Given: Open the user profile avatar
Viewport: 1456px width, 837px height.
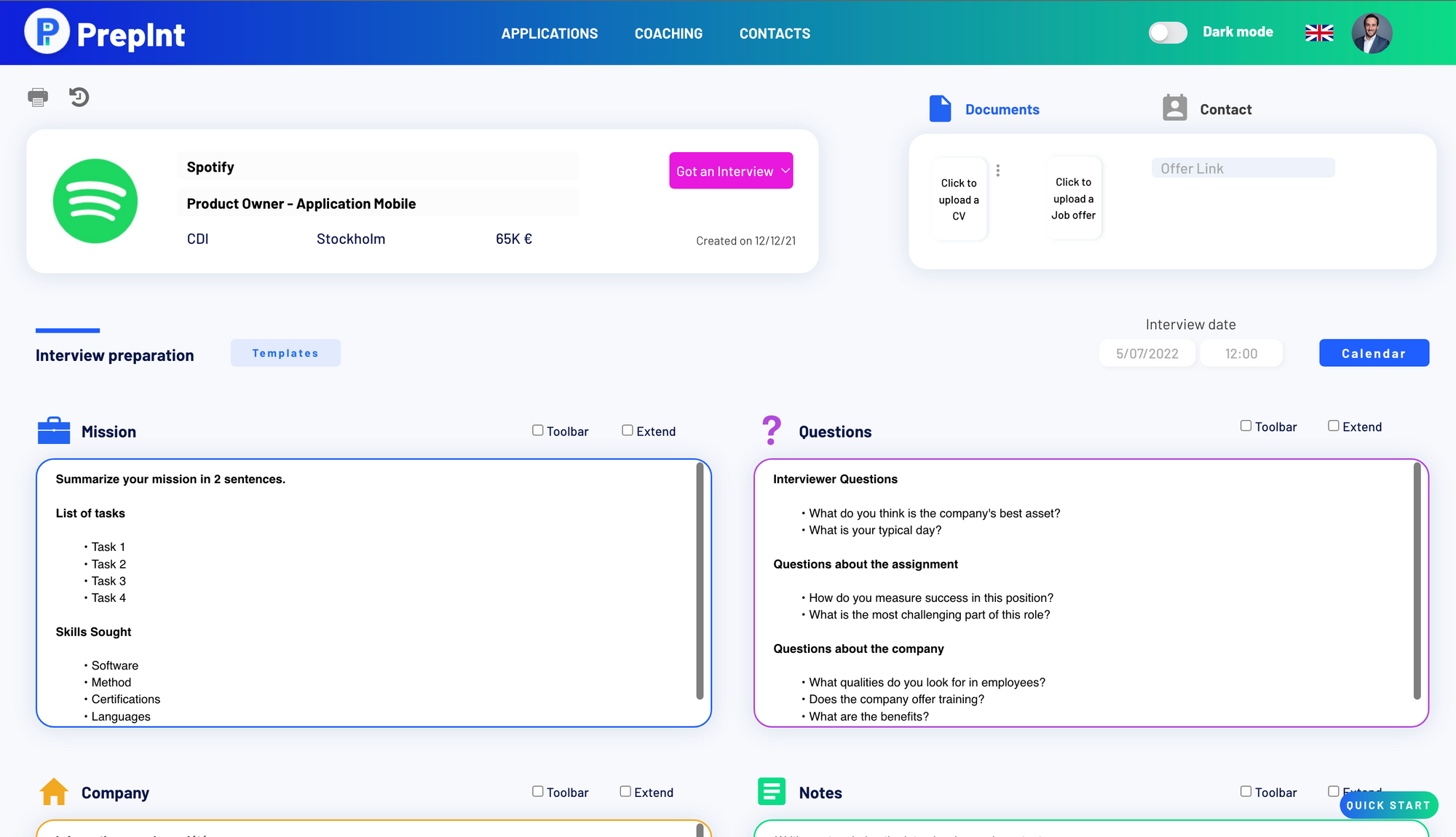Looking at the screenshot, I should pyautogui.click(x=1372, y=33).
